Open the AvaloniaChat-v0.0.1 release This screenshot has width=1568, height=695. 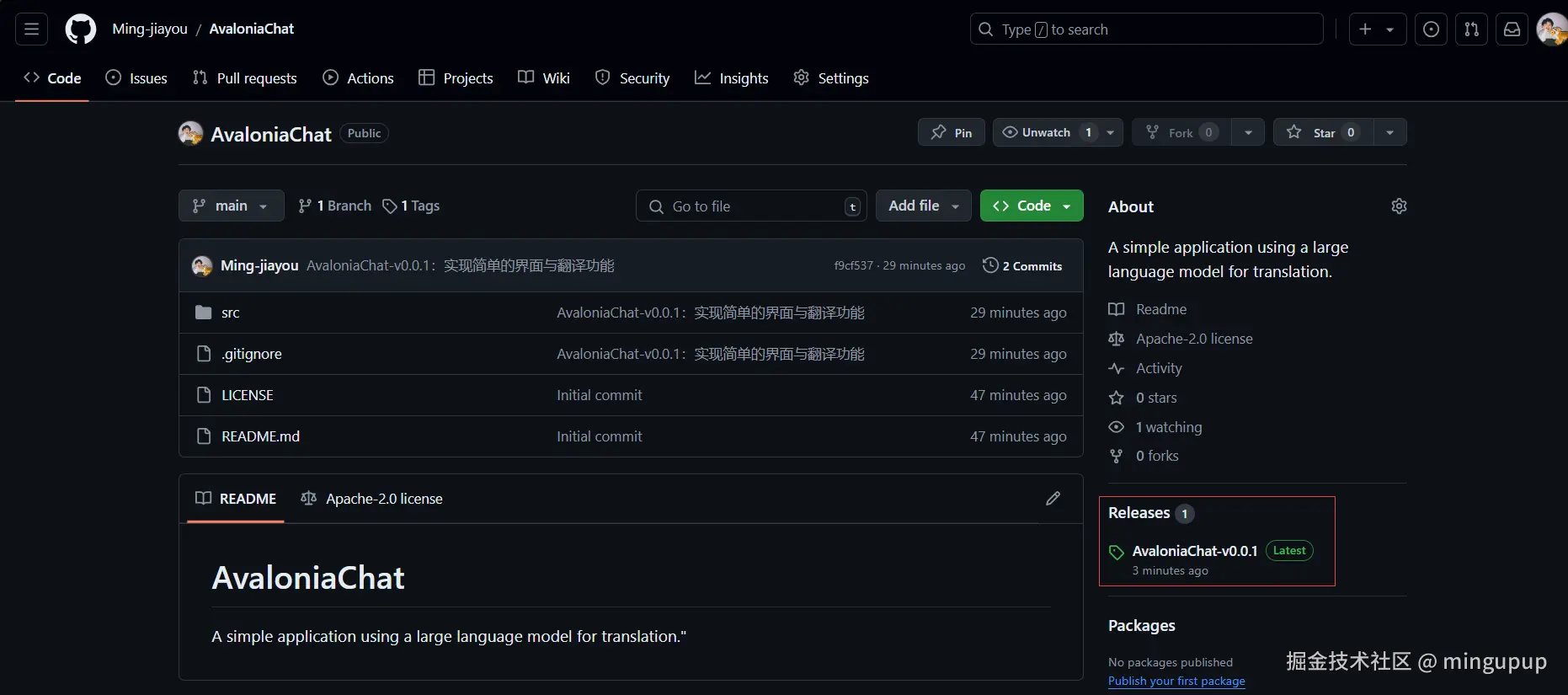[x=1195, y=551]
